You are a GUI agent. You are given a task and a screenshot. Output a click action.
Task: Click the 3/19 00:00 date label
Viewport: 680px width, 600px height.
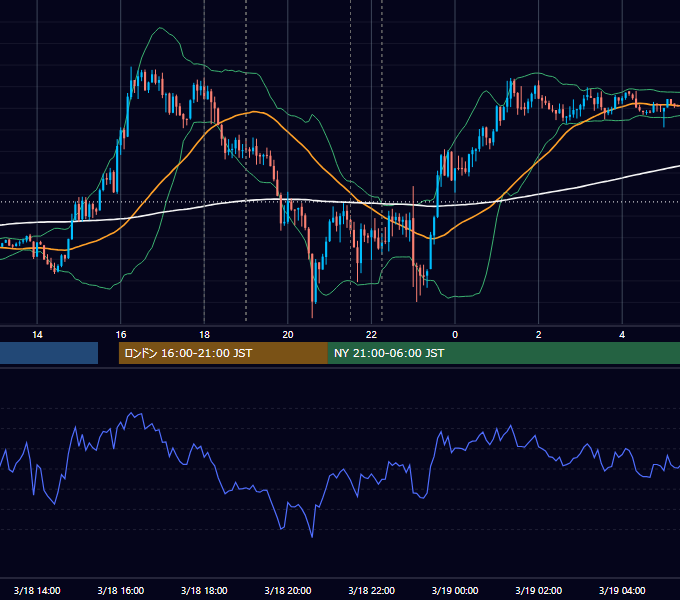pyautogui.click(x=455, y=590)
